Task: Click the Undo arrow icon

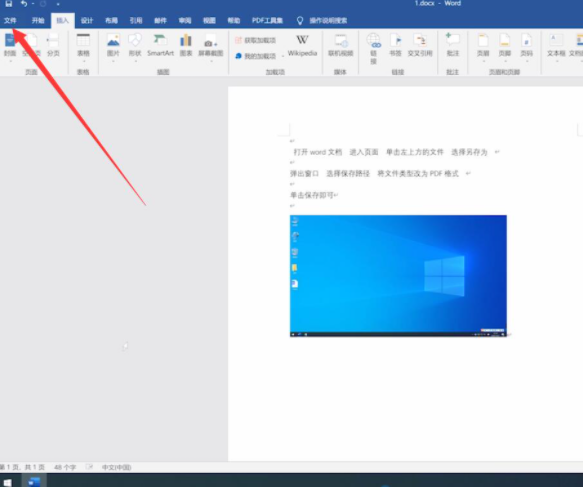Action: pos(24,4)
